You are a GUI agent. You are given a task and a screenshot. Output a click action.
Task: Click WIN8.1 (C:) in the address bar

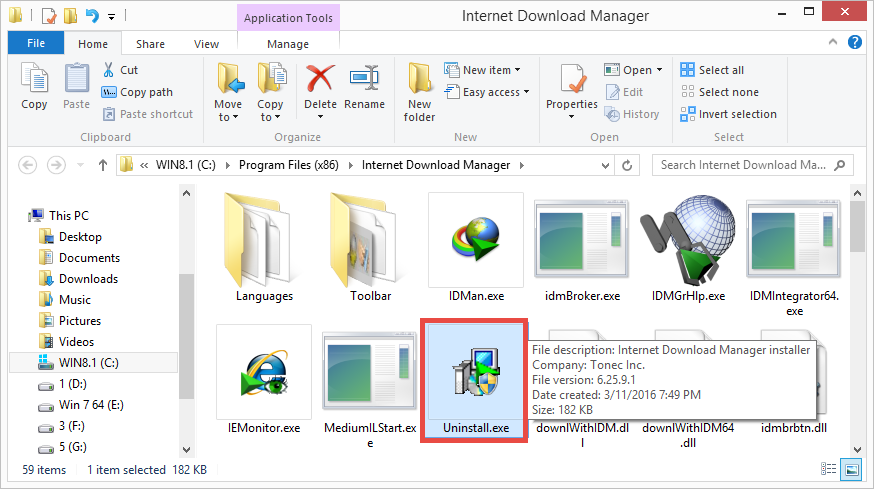tap(186, 165)
